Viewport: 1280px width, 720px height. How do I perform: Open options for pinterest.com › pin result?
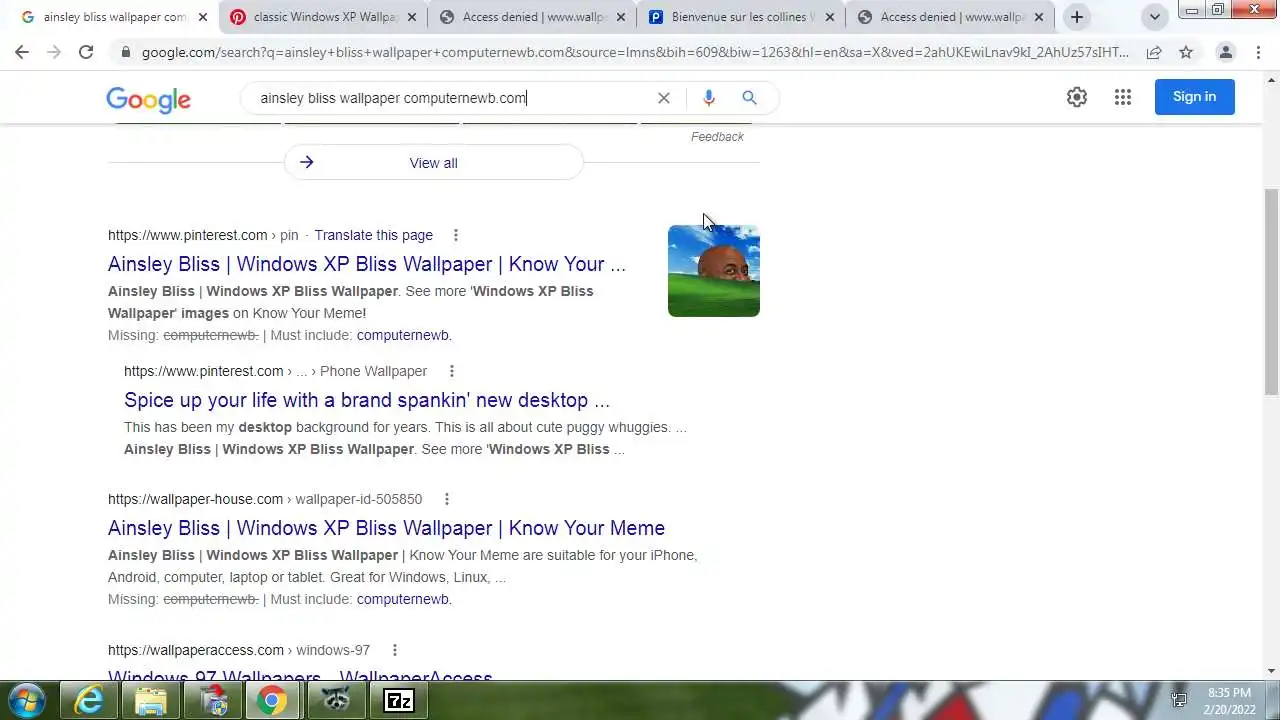(x=456, y=235)
